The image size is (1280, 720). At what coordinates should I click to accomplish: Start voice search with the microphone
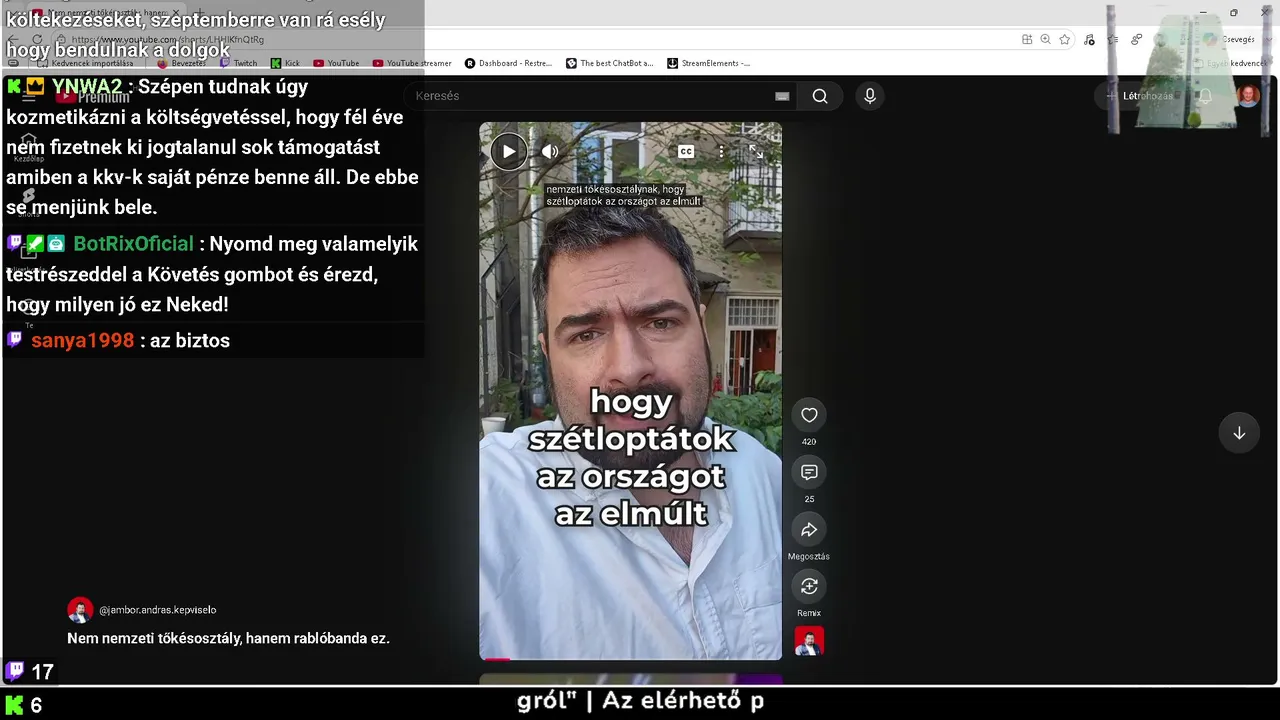click(x=870, y=96)
